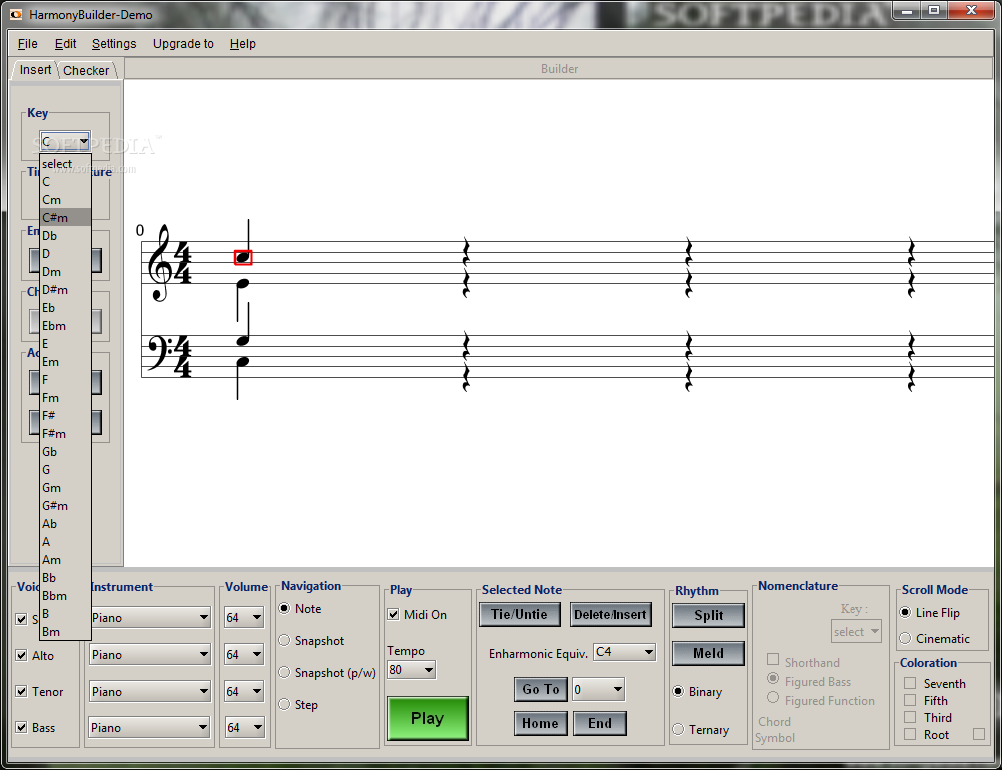Collapse the Key combo box arrow

click(x=84, y=141)
